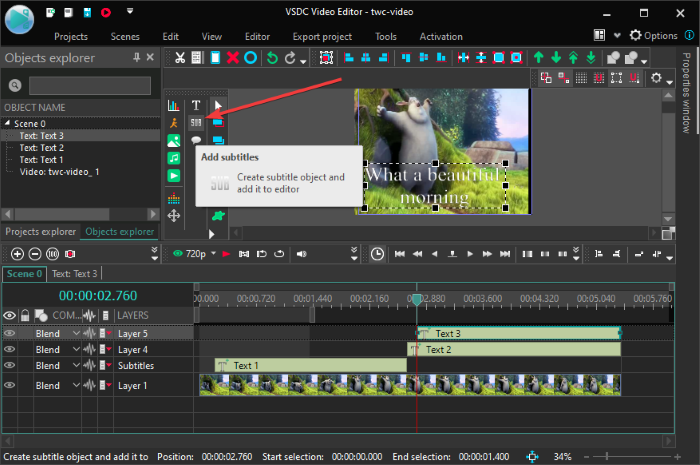The height and width of the screenshot is (465, 700).
Task: Open the Export project menu
Action: point(322,36)
